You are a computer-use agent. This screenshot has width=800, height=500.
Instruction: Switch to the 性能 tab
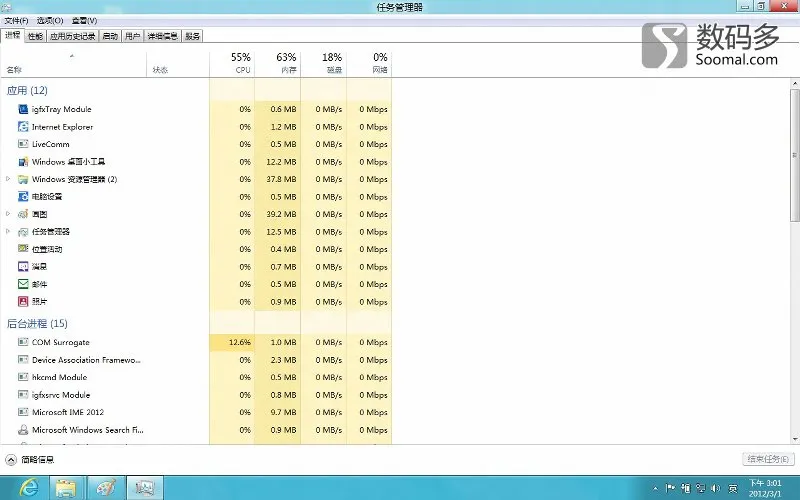(x=35, y=36)
